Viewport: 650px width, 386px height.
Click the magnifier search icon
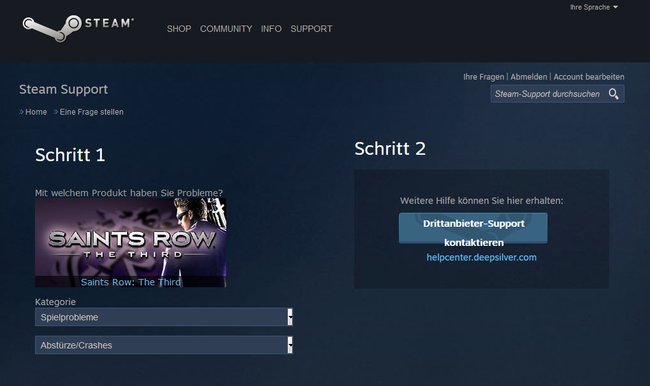pos(614,94)
